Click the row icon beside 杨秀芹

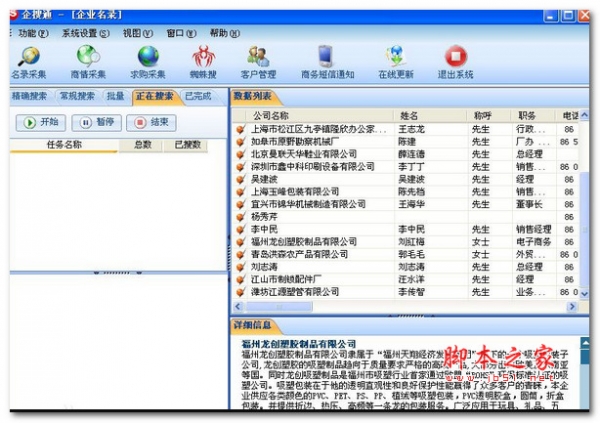point(240,217)
